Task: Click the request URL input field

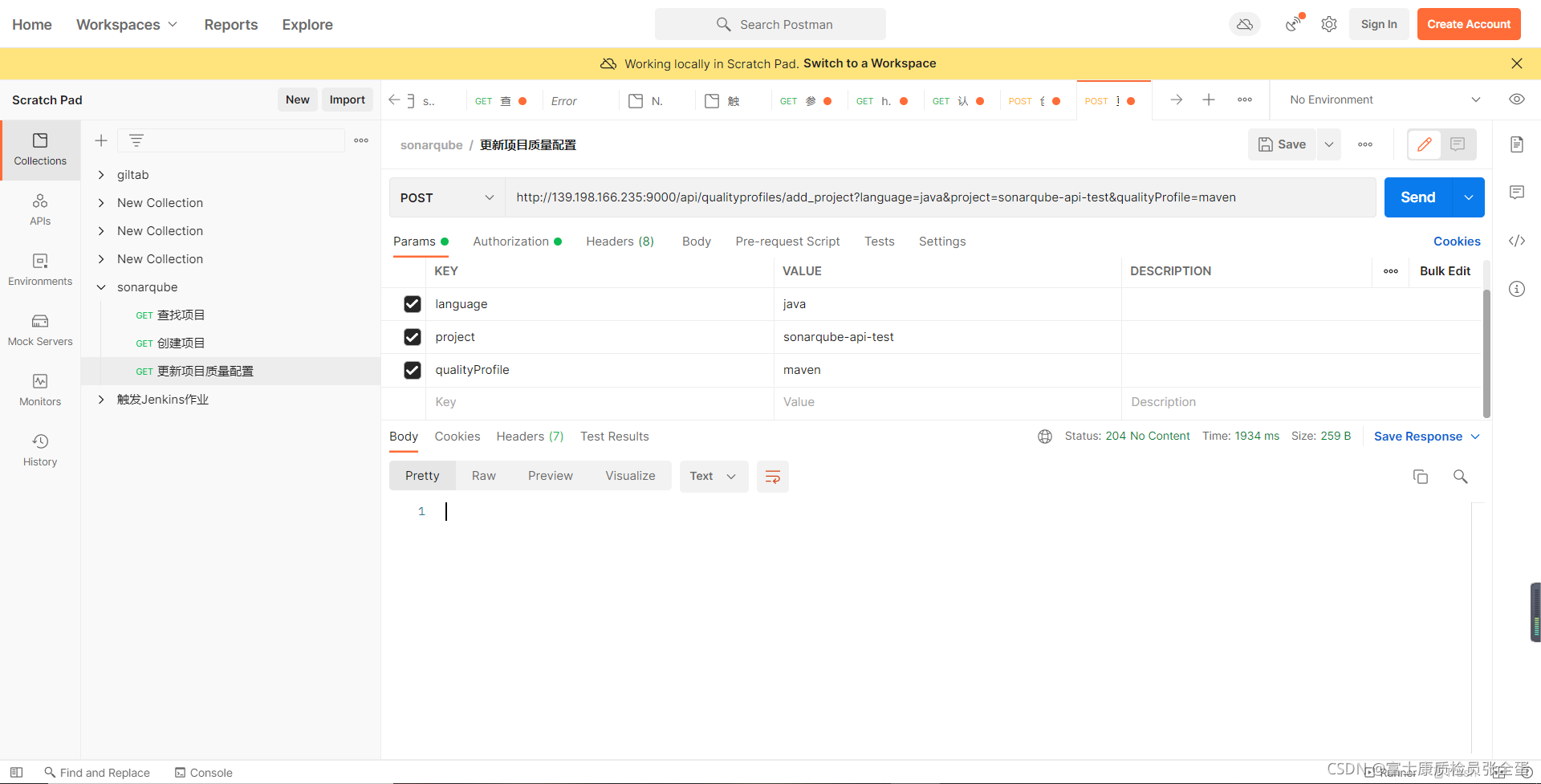Action: point(940,197)
